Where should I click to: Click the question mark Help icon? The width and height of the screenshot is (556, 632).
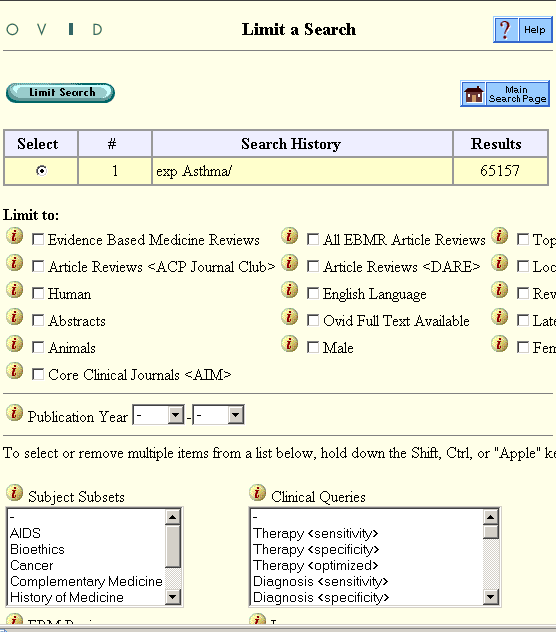point(506,29)
